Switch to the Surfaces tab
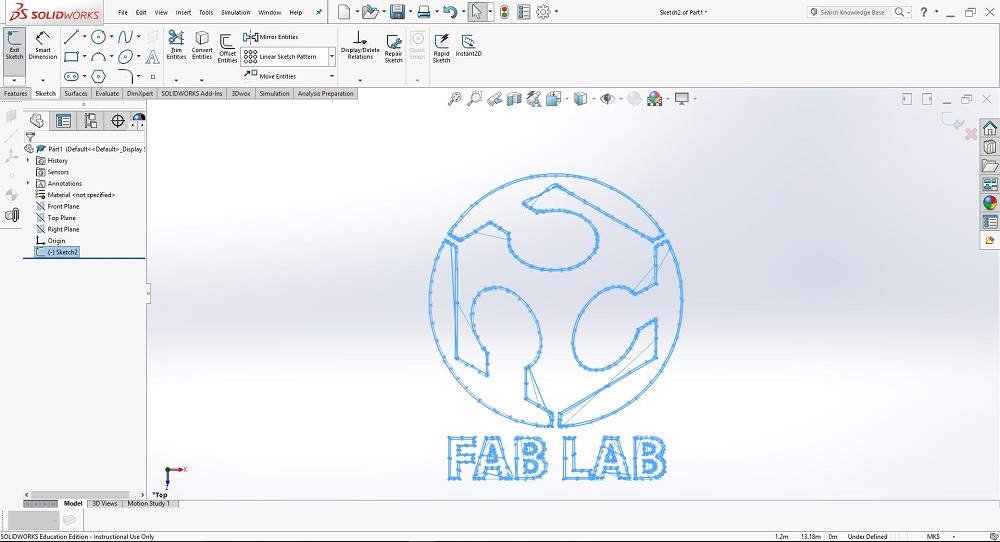1000x542 pixels. tap(76, 94)
